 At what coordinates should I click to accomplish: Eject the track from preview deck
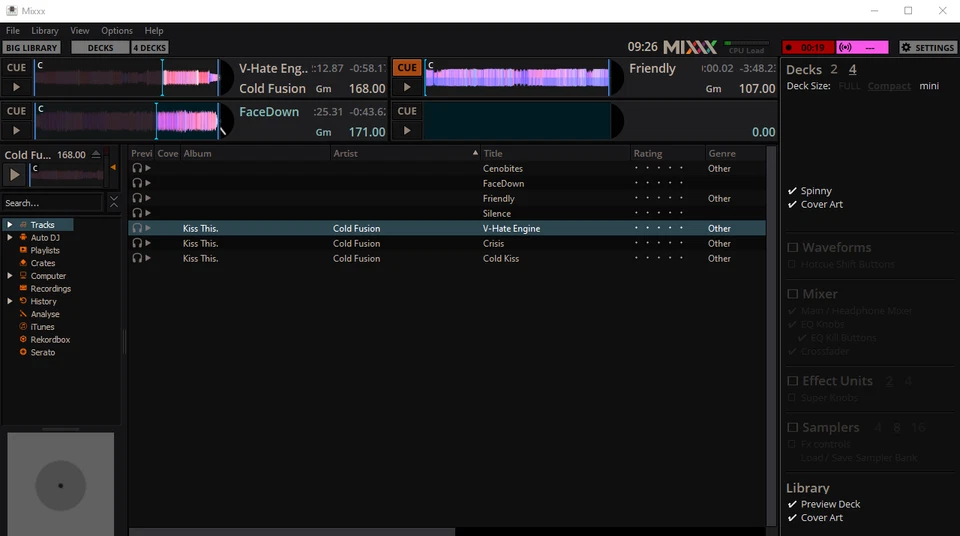[96, 154]
